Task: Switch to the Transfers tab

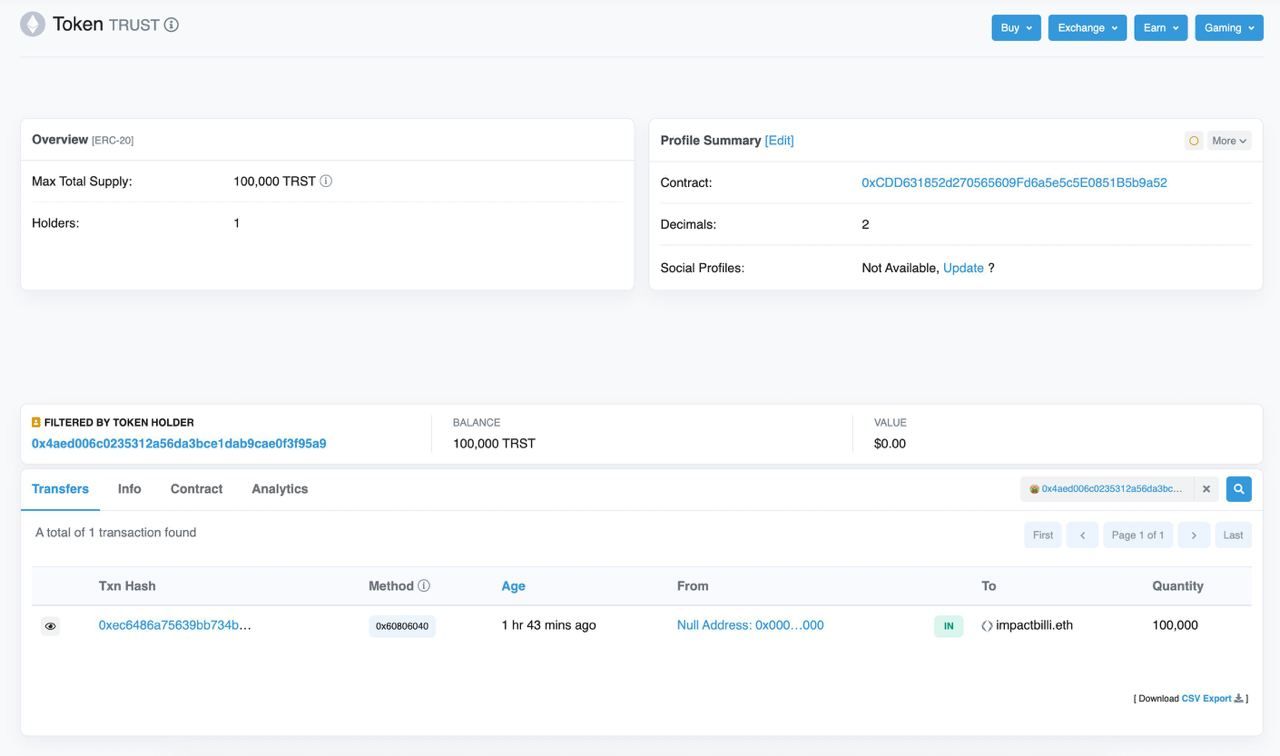Action: [x=60, y=489]
